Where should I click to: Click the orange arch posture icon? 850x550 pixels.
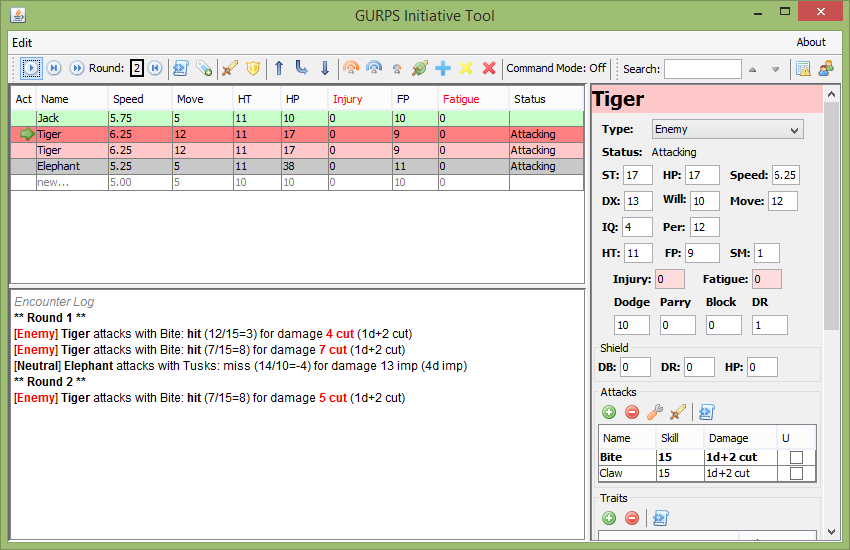pos(351,68)
